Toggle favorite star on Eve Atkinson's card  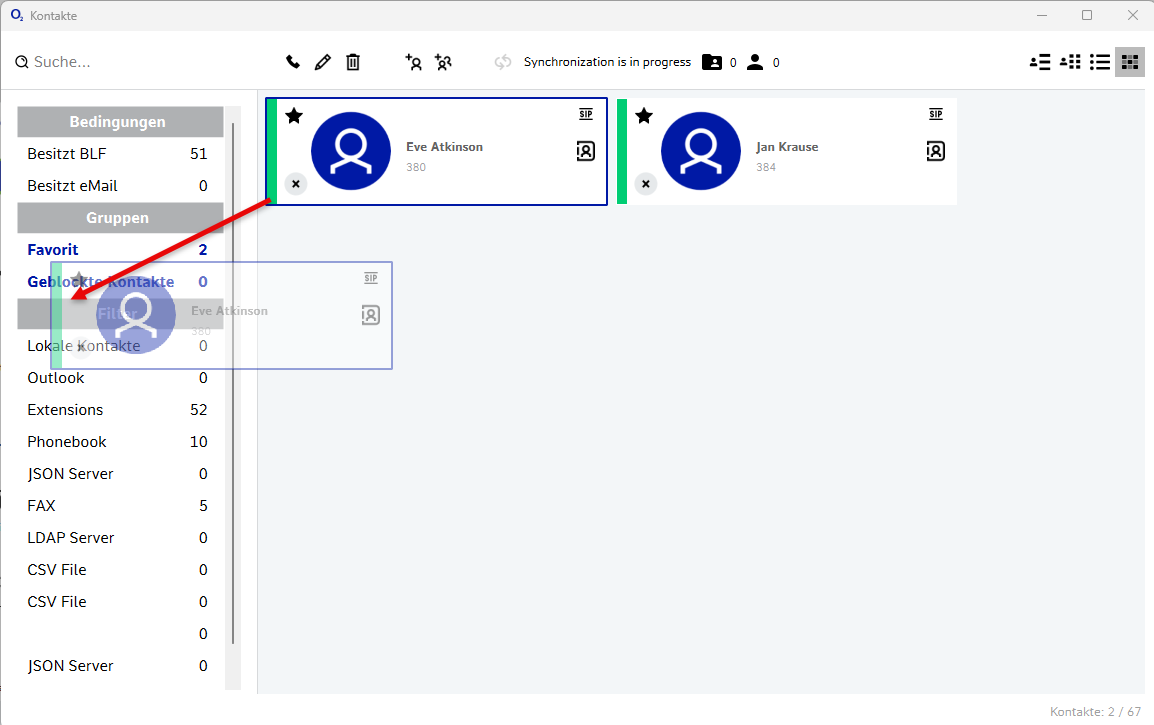click(x=294, y=116)
